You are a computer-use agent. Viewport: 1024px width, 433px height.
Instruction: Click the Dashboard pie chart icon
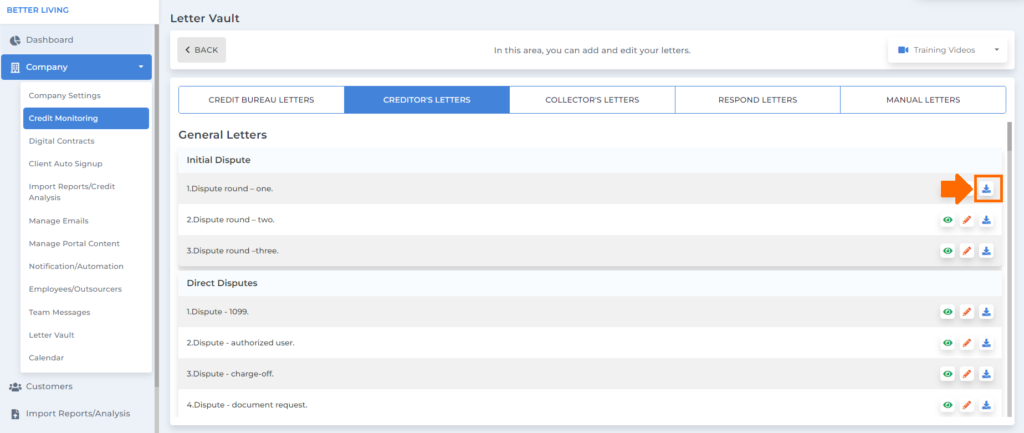tap(15, 40)
